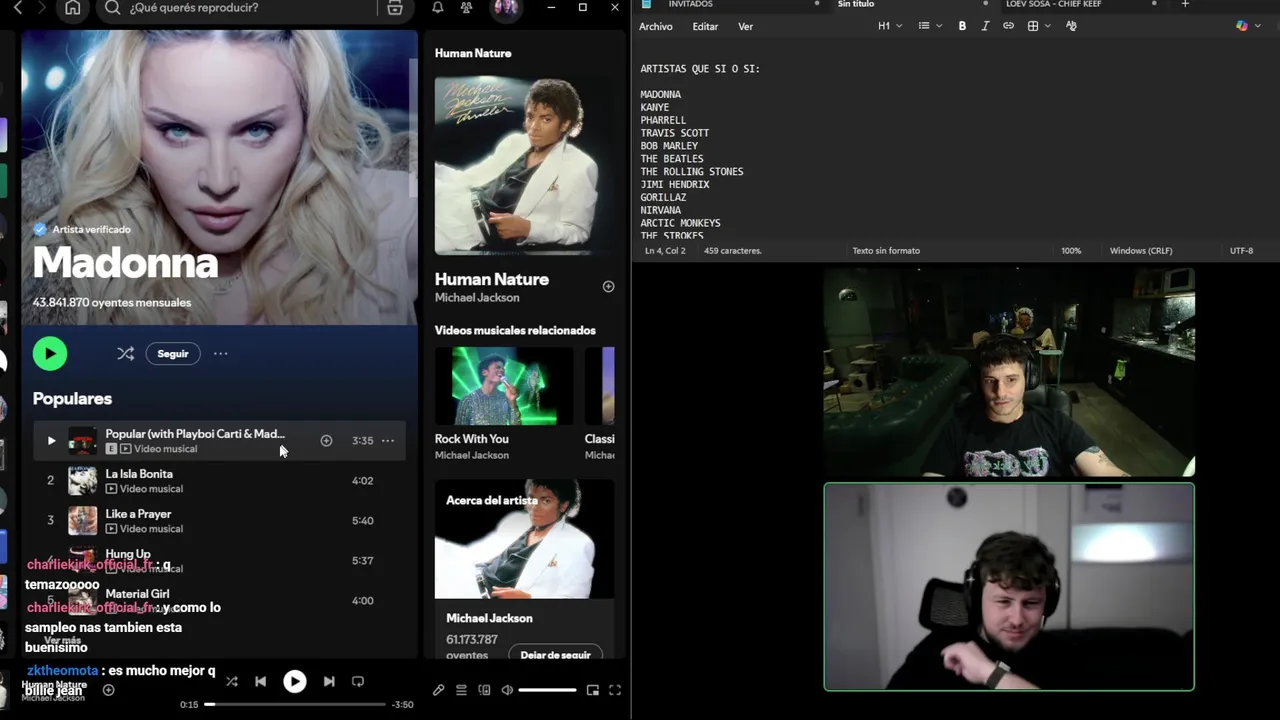
Task: Skip to previous track in player bar
Action: [261, 681]
